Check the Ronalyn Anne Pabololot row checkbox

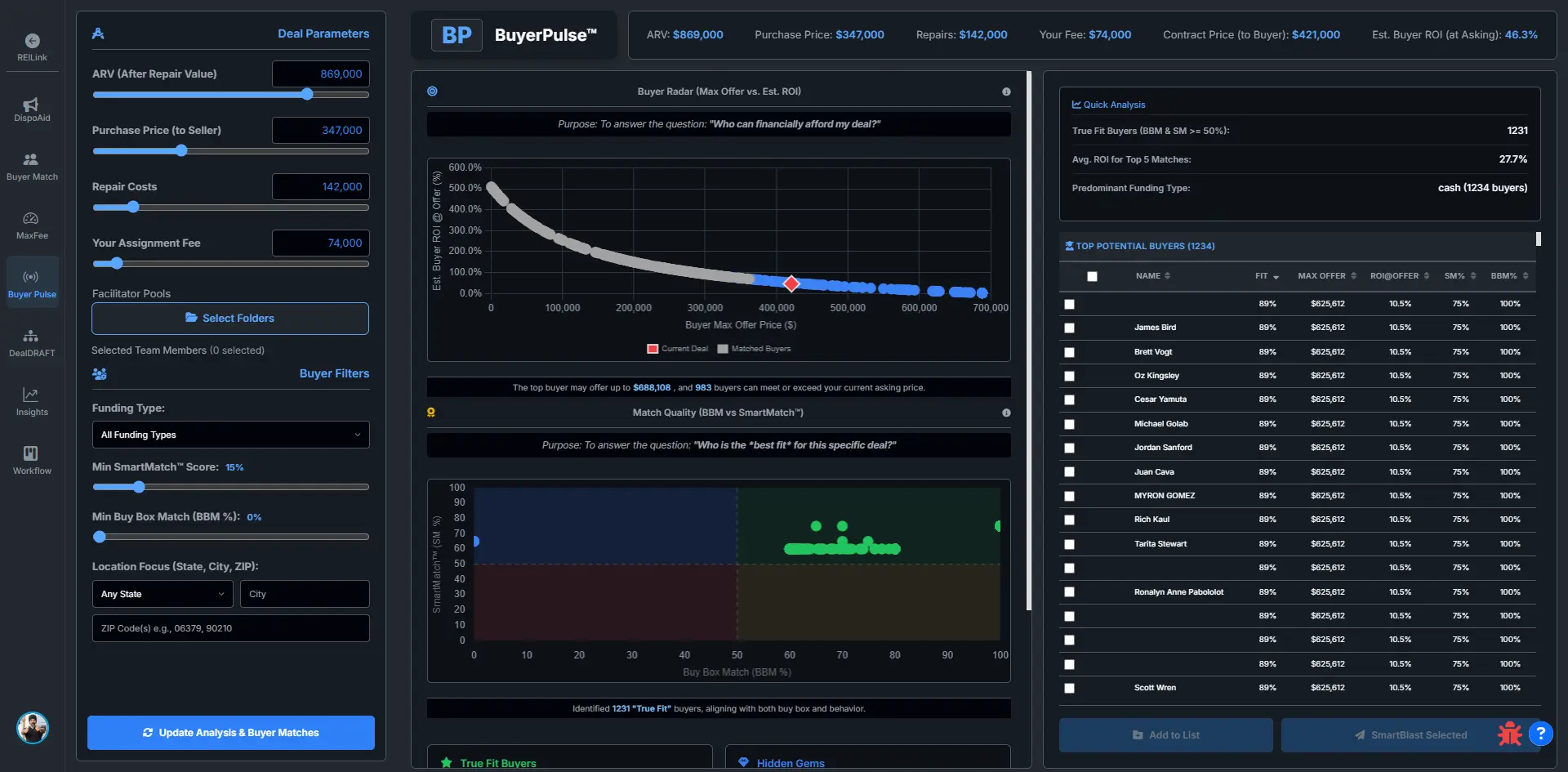1069,592
